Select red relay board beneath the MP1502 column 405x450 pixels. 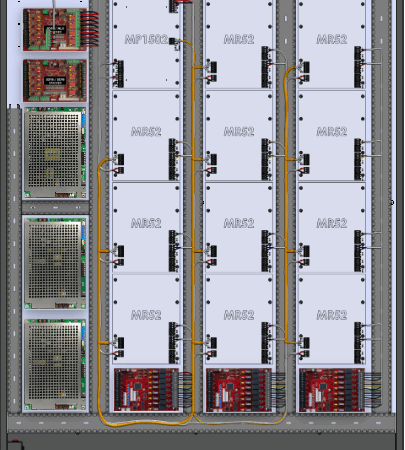tap(147, 390)
